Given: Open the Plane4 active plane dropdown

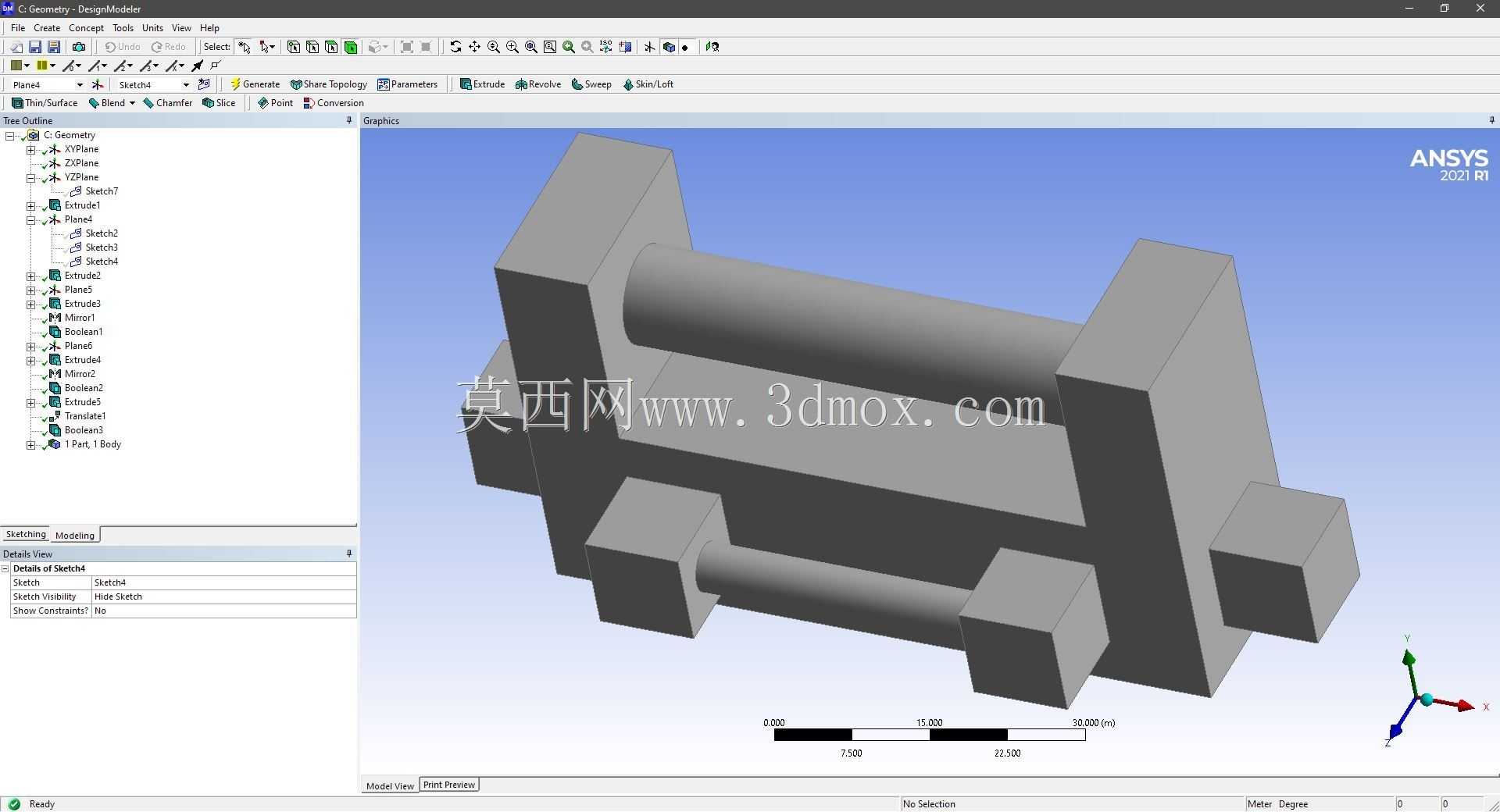Looking at the screenshot, I should tap(80, 84).
